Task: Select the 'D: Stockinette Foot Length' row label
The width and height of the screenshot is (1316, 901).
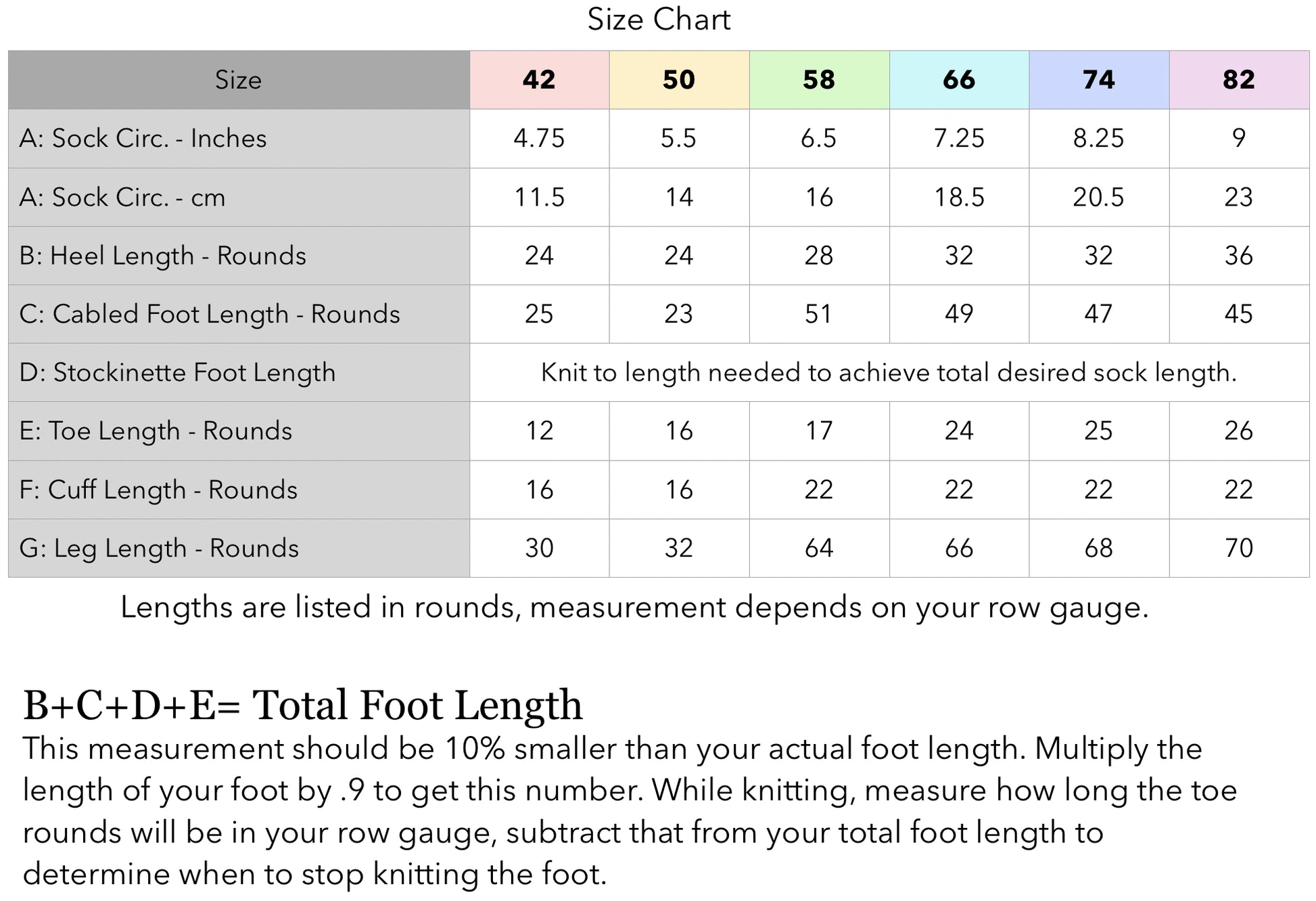Action: tap(177, 373)
